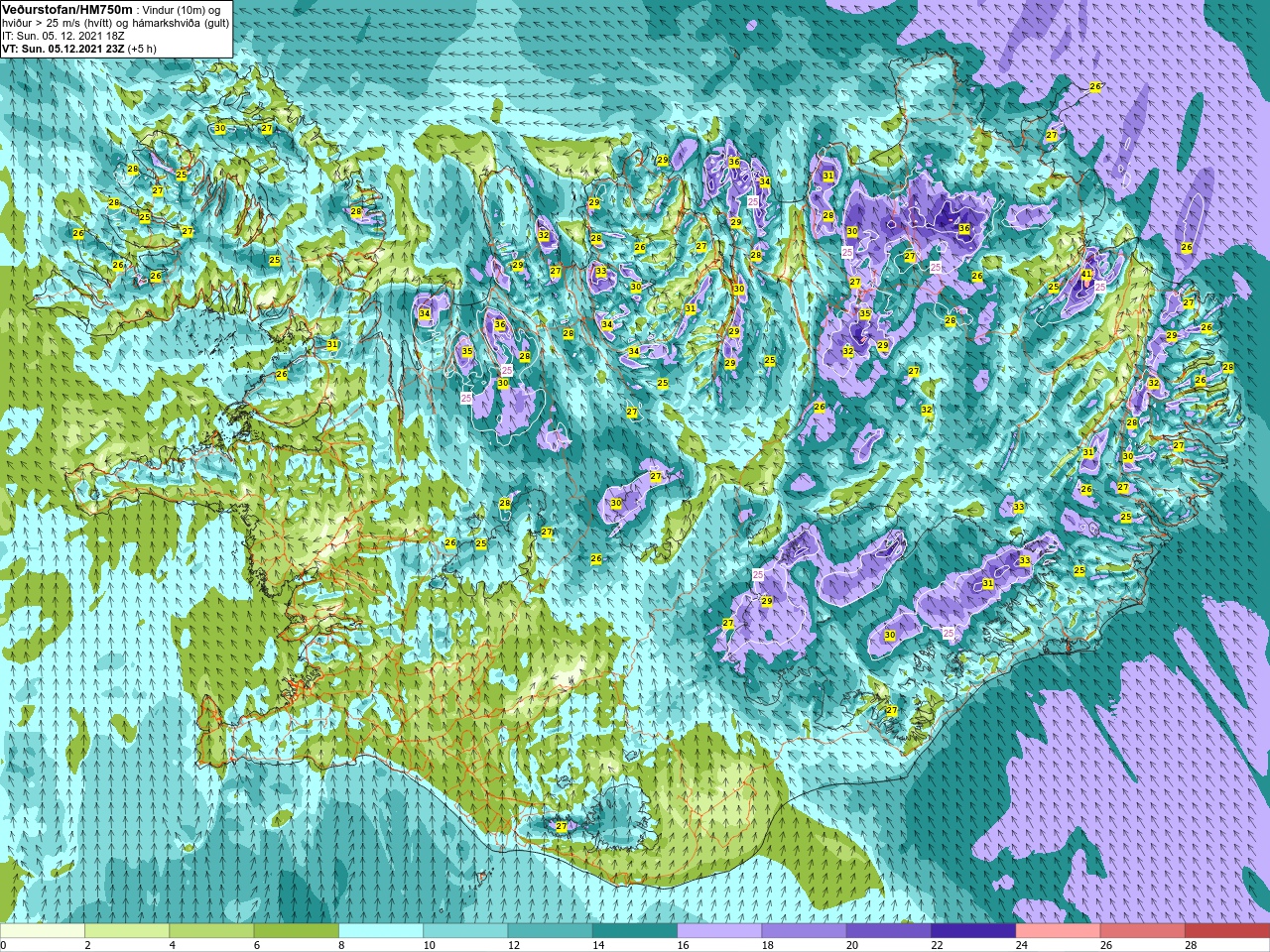The width and height of the screenshot is (1270, 952).
Task: Pick the light pink 24–26 m/s legend swatch
Action: (1058, 931)
